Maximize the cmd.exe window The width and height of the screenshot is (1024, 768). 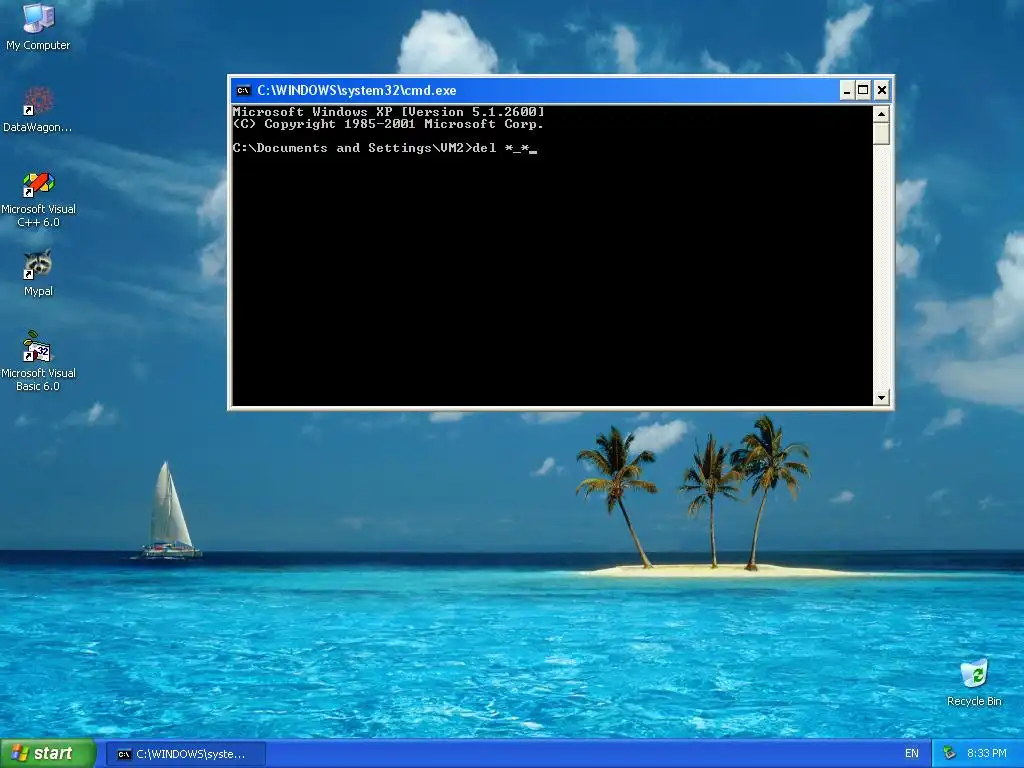pyautogui.click(x=863, y=90)
